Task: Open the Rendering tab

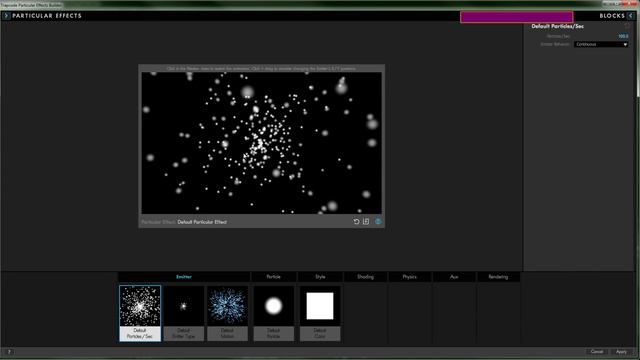Action: click(498, 277)
